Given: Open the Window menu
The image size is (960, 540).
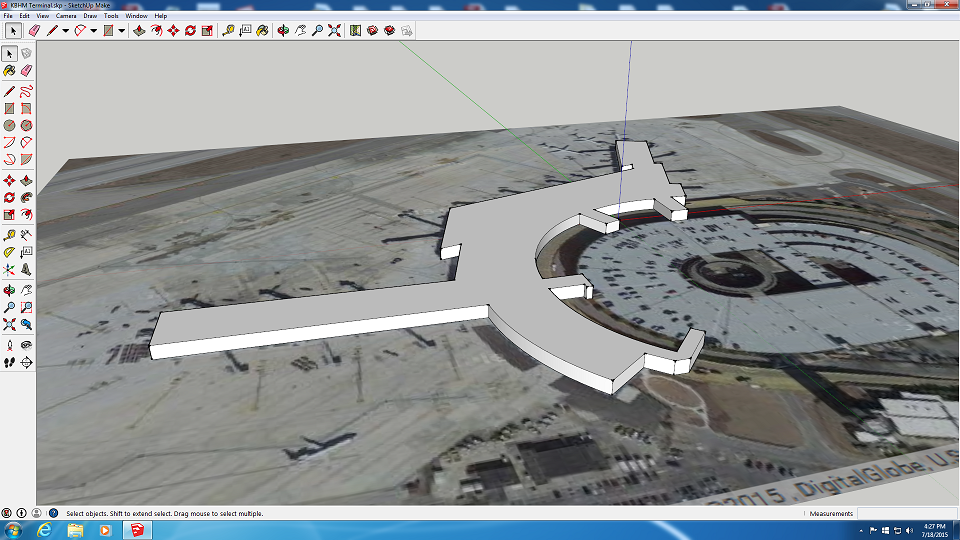Looking at the screenshot, I should pyautogui.click(x=136, y=16).
